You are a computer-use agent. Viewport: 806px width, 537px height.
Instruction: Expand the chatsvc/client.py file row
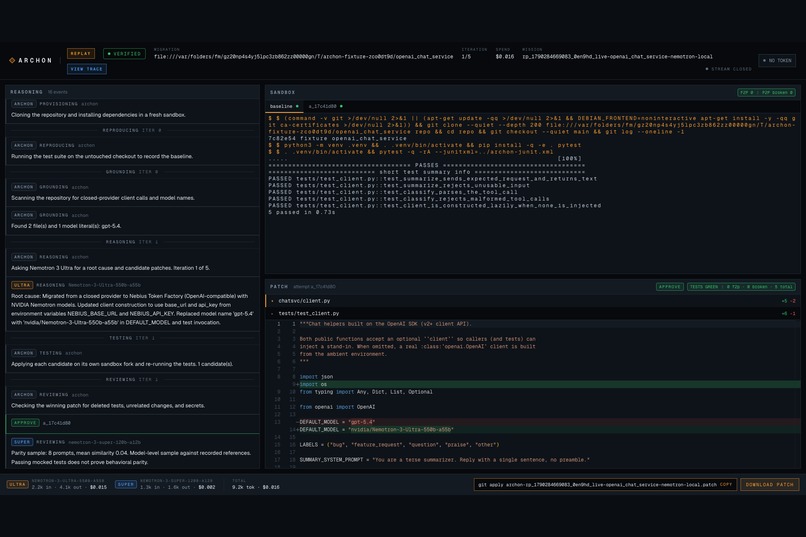click(533, 301)
